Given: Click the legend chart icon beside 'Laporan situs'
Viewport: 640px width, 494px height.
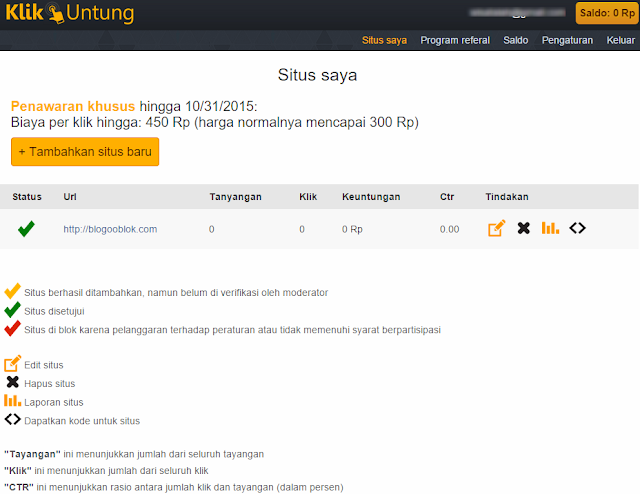Looking at the screenshot, I should point(13,401).
